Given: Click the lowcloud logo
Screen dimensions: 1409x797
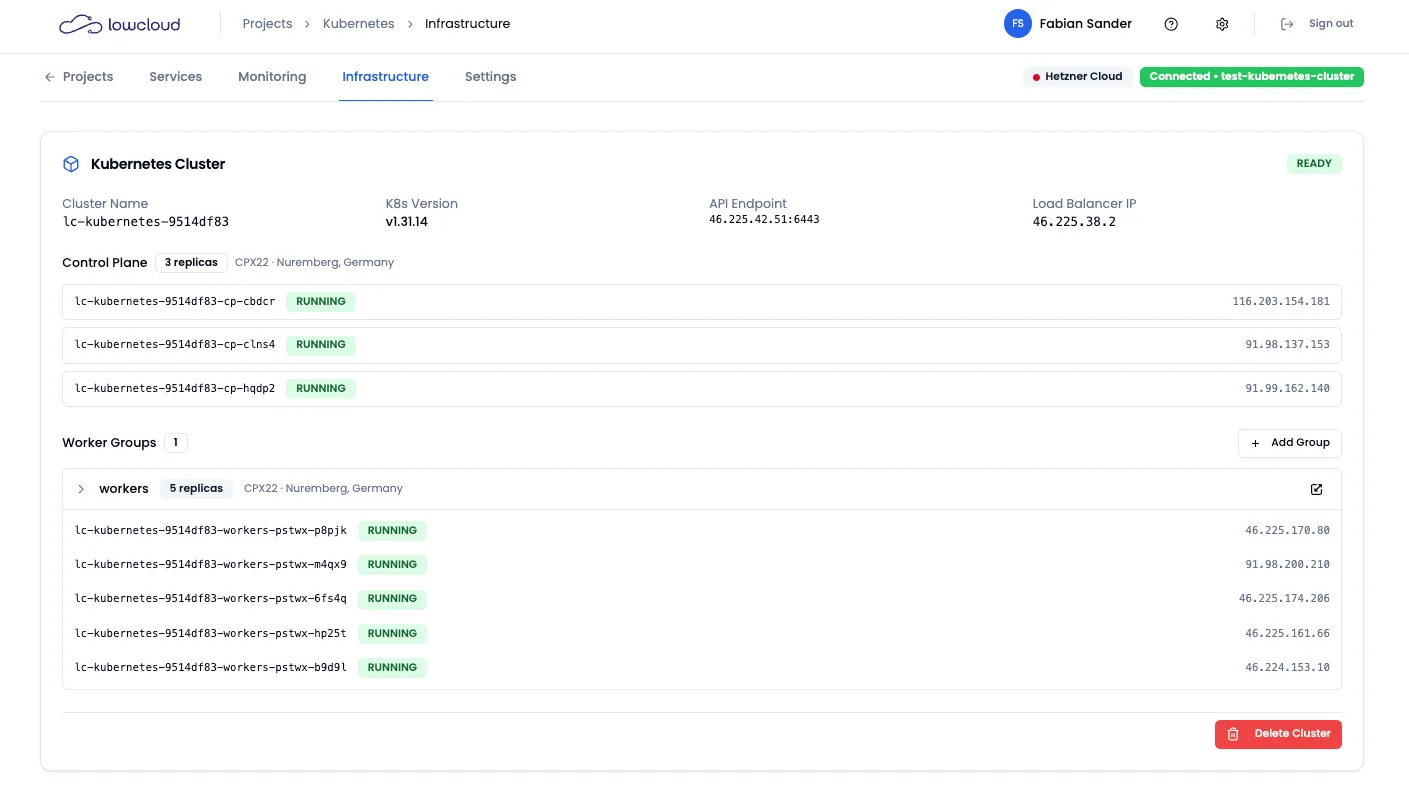Looking at the screenshot, I should point(119,24).
